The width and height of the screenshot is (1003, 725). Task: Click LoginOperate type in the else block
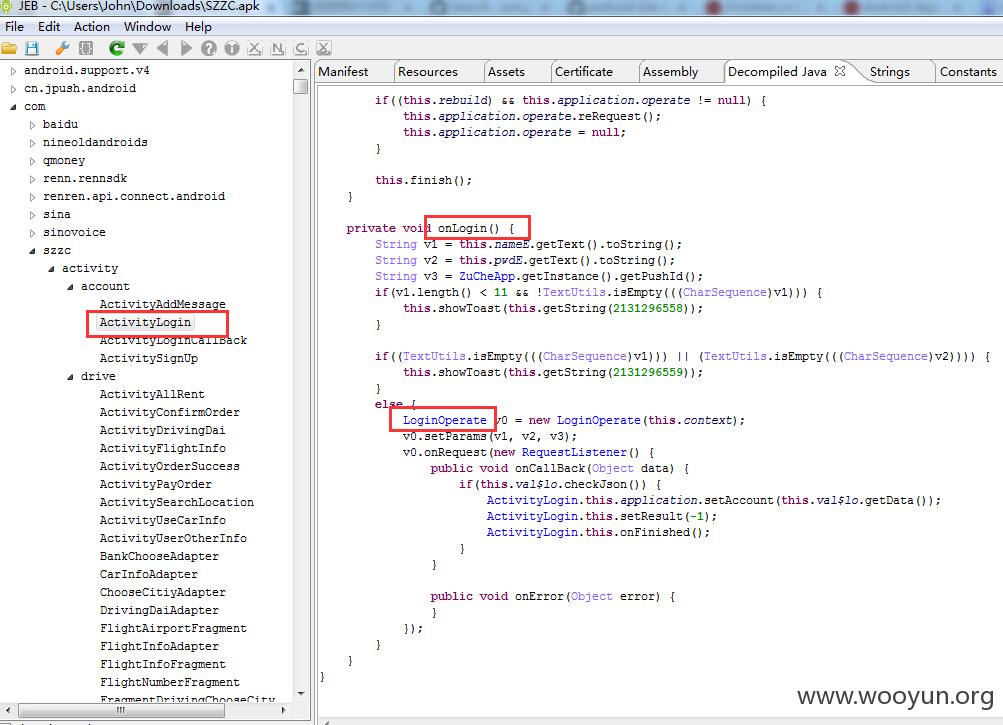[445, 420]
